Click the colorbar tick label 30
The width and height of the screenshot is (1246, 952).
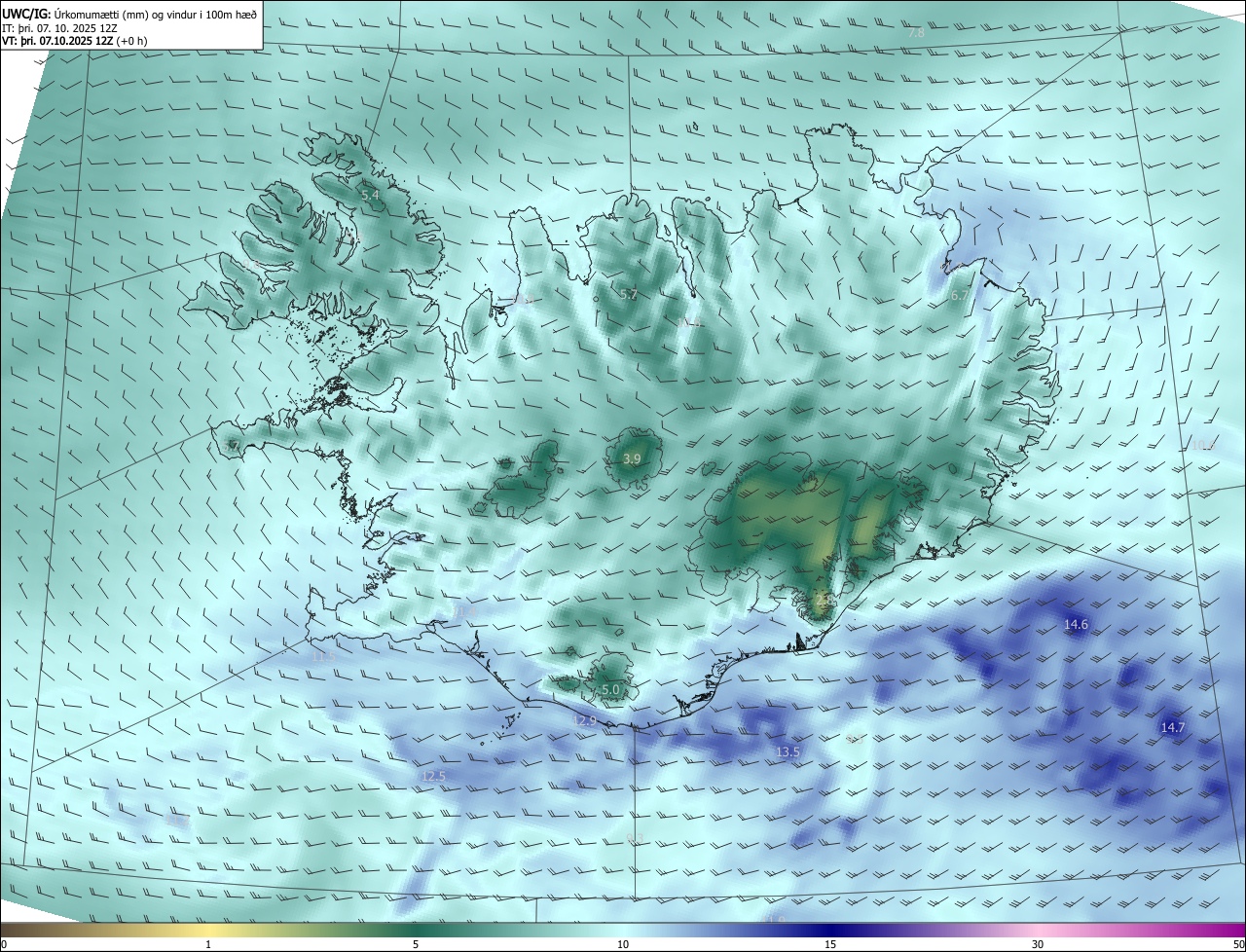click(1038, 944)
